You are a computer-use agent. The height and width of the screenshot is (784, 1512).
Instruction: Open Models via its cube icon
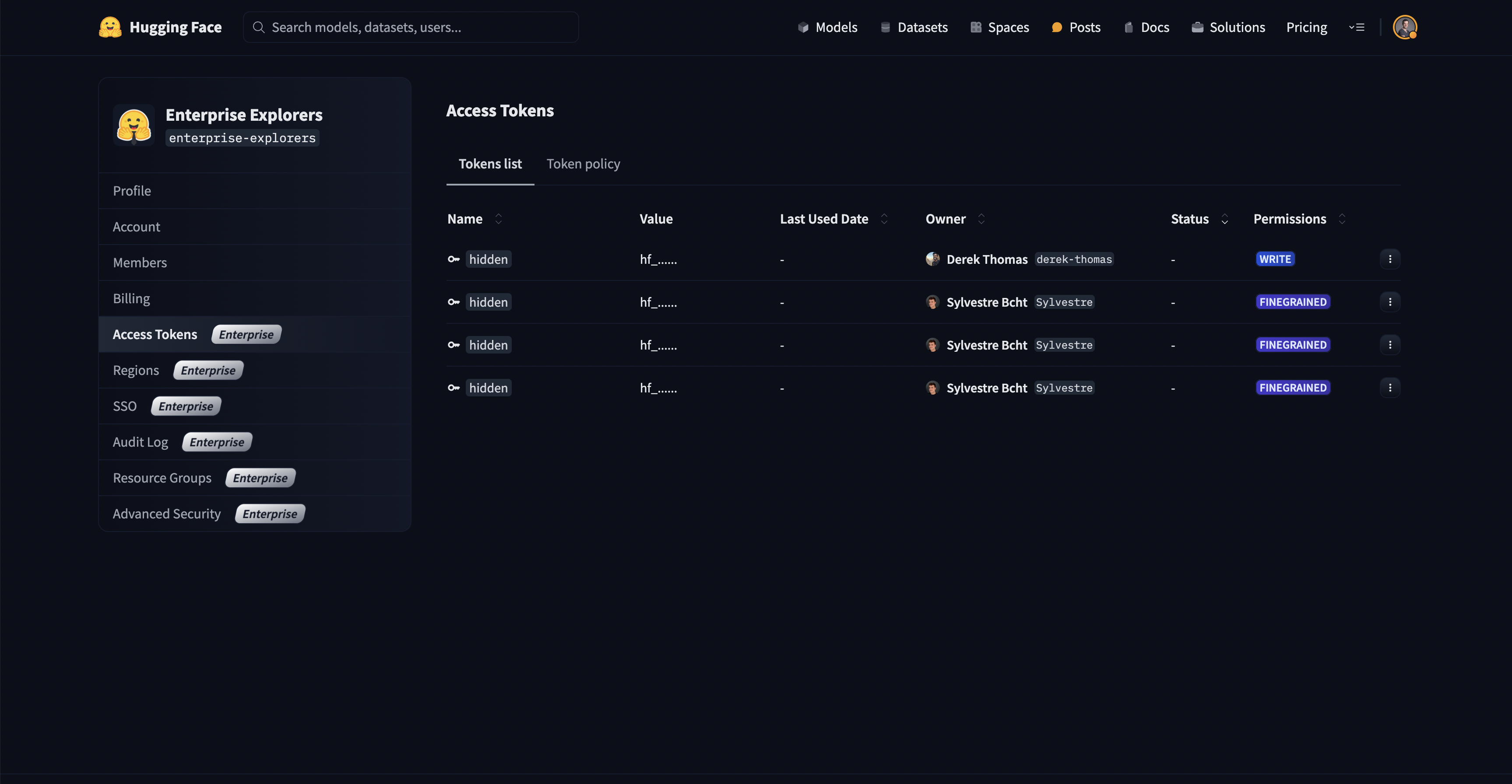pos(803,28)
